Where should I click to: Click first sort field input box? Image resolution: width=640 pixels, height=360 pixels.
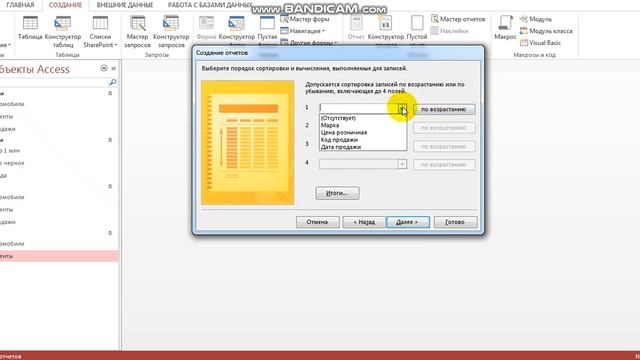click(359, 108)
